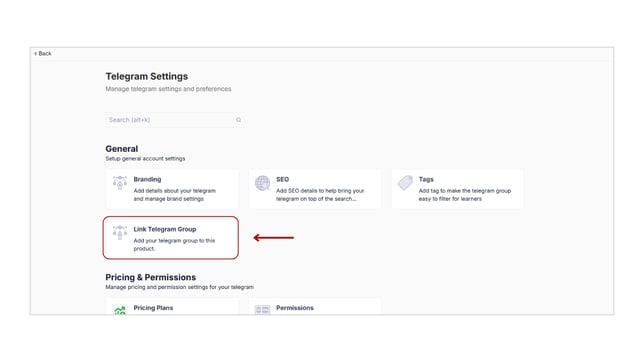Click 'Setup general account settings' text

[145, 159]
